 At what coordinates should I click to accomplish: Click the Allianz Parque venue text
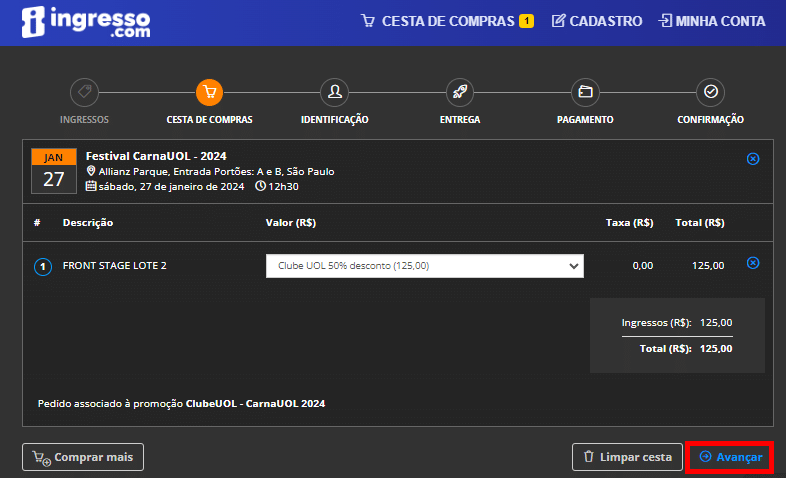(x=216, y=171)
